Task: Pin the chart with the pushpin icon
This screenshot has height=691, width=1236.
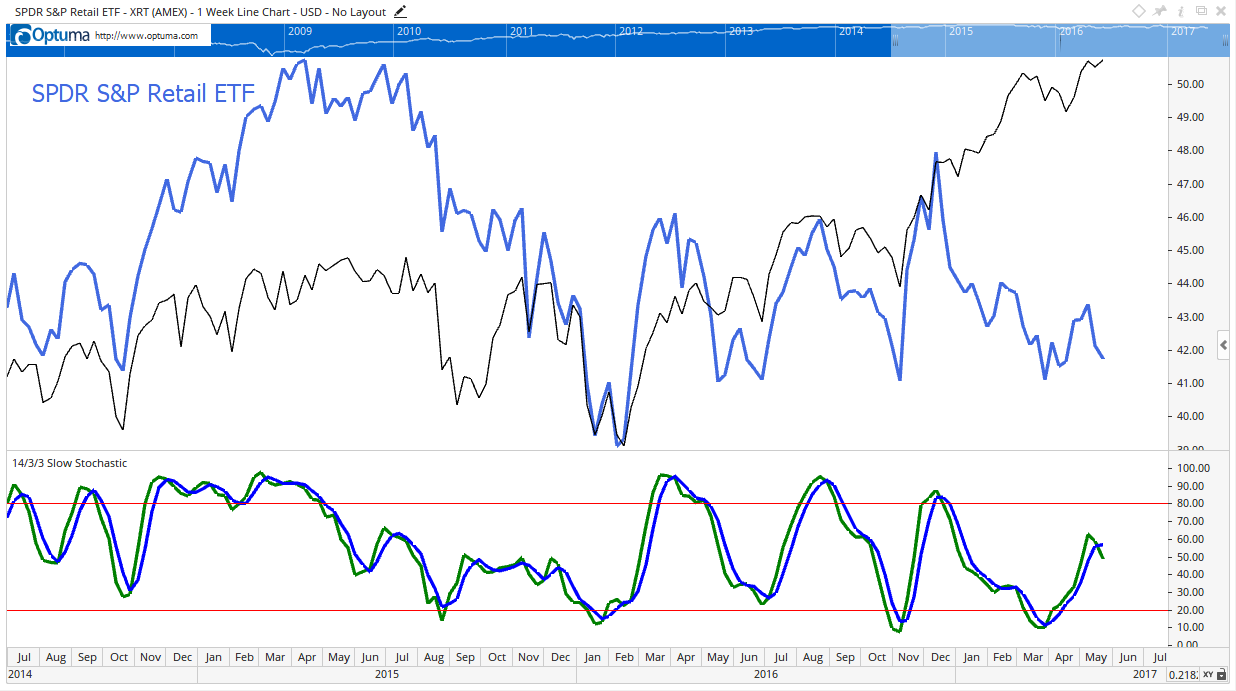Action: point(1160,11)
